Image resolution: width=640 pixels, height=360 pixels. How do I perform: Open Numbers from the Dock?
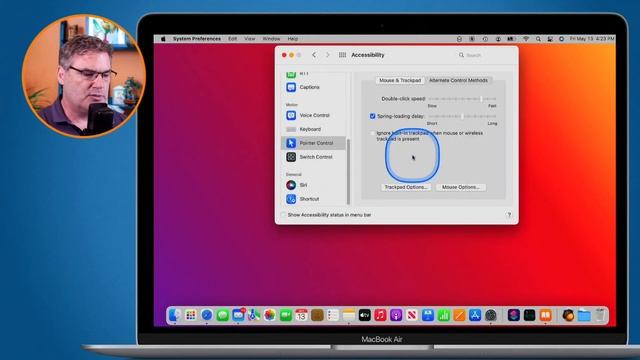pyautogui.click(x=444, y=315)
